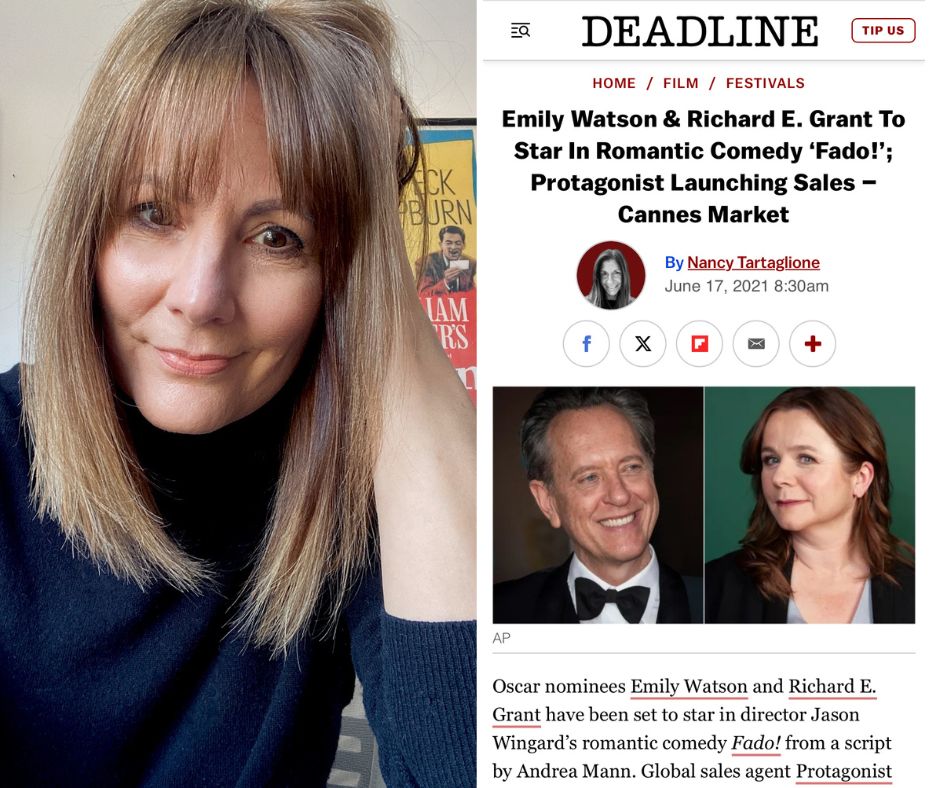Open the Festivals breadcrumb section

[x=765, y=83]
